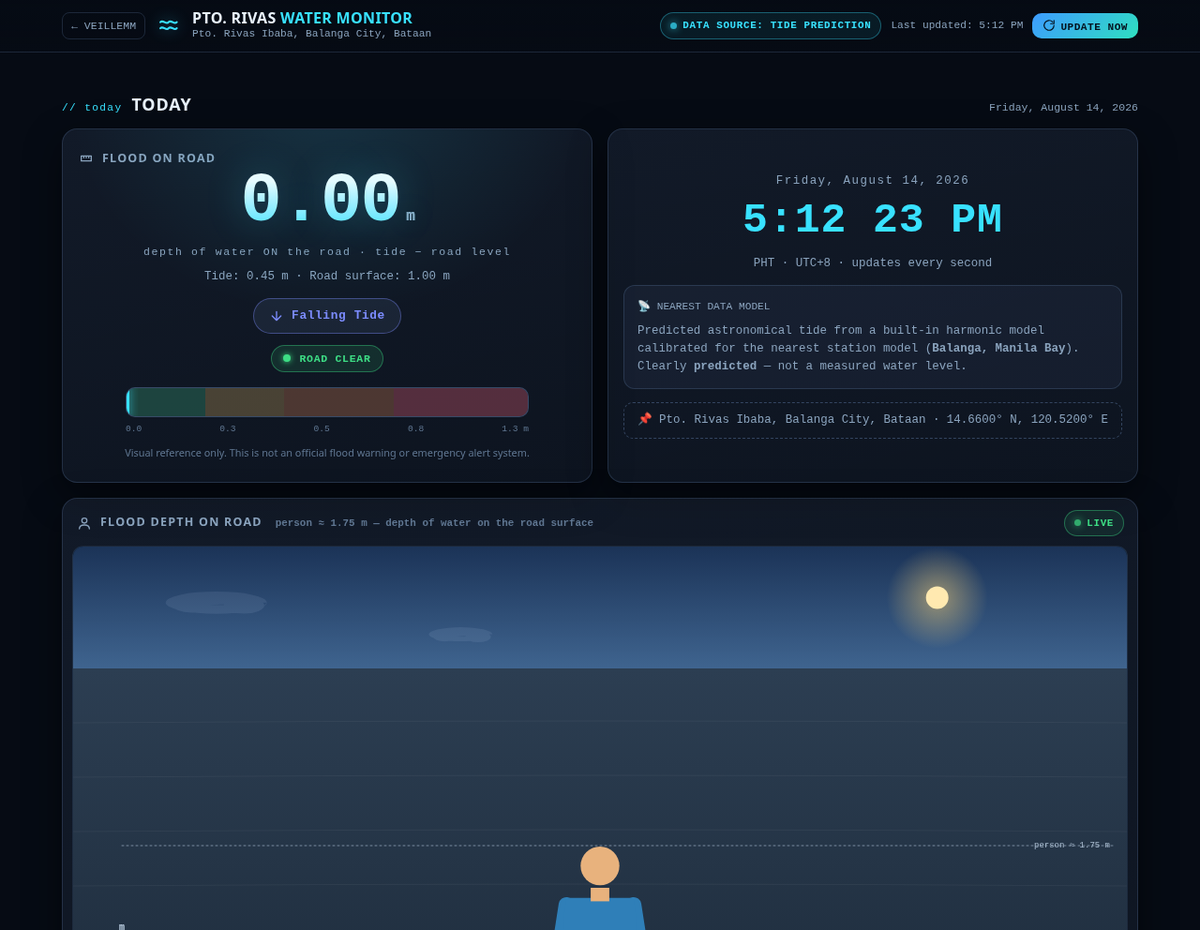Image resolution: width=1200 pixels, height=930 pixels.
Task: Click the 'Visual reference only' disclaimer text
Action: coord(327,453)
